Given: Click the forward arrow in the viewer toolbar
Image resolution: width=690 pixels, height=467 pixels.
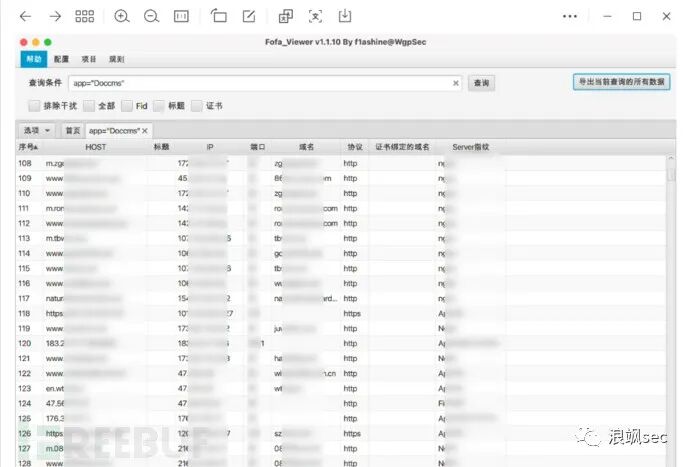Looking at the screenshot, I should coord(55,16).
